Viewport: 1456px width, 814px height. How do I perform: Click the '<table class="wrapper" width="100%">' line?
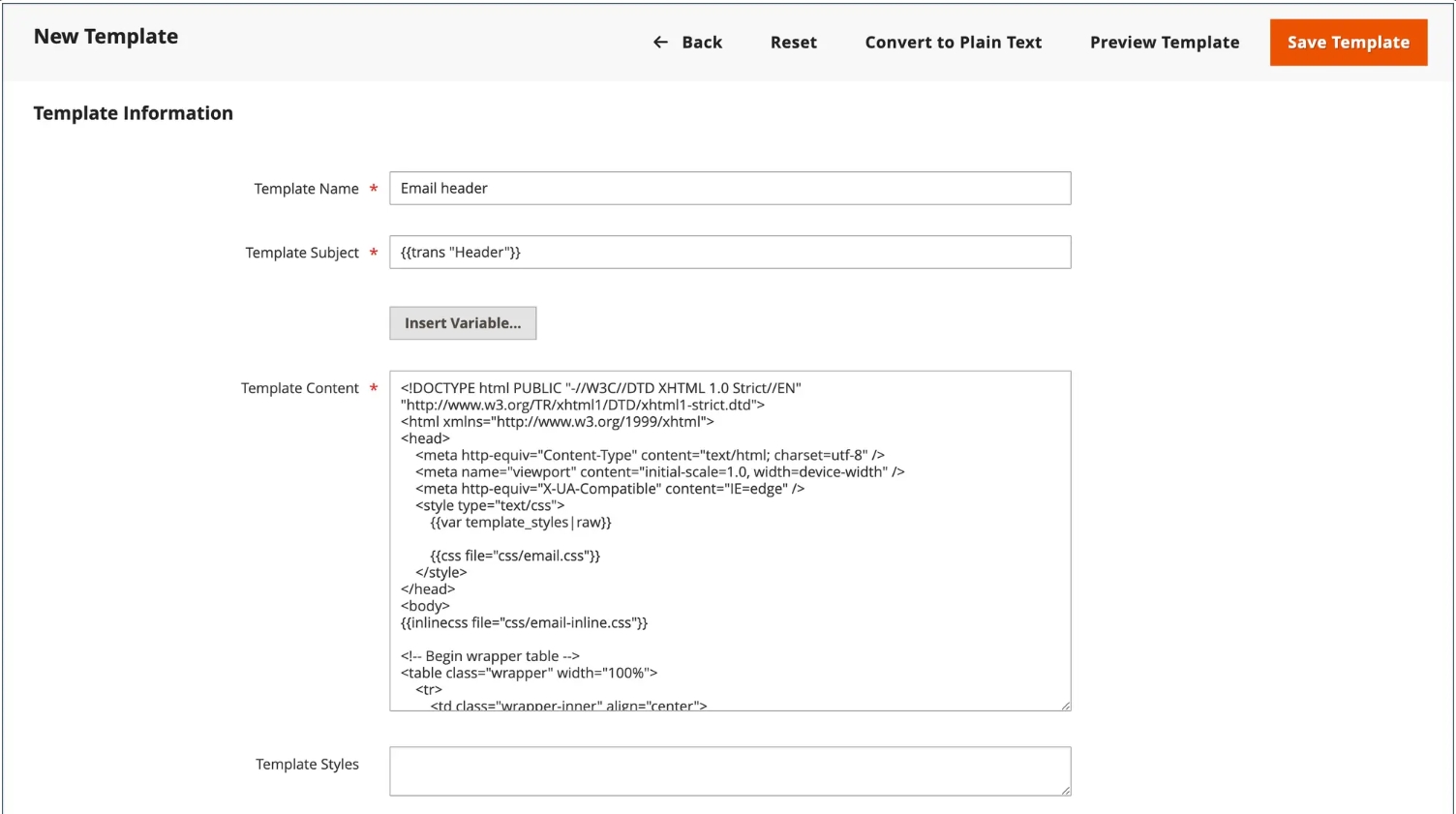click(x=529, y=673)
